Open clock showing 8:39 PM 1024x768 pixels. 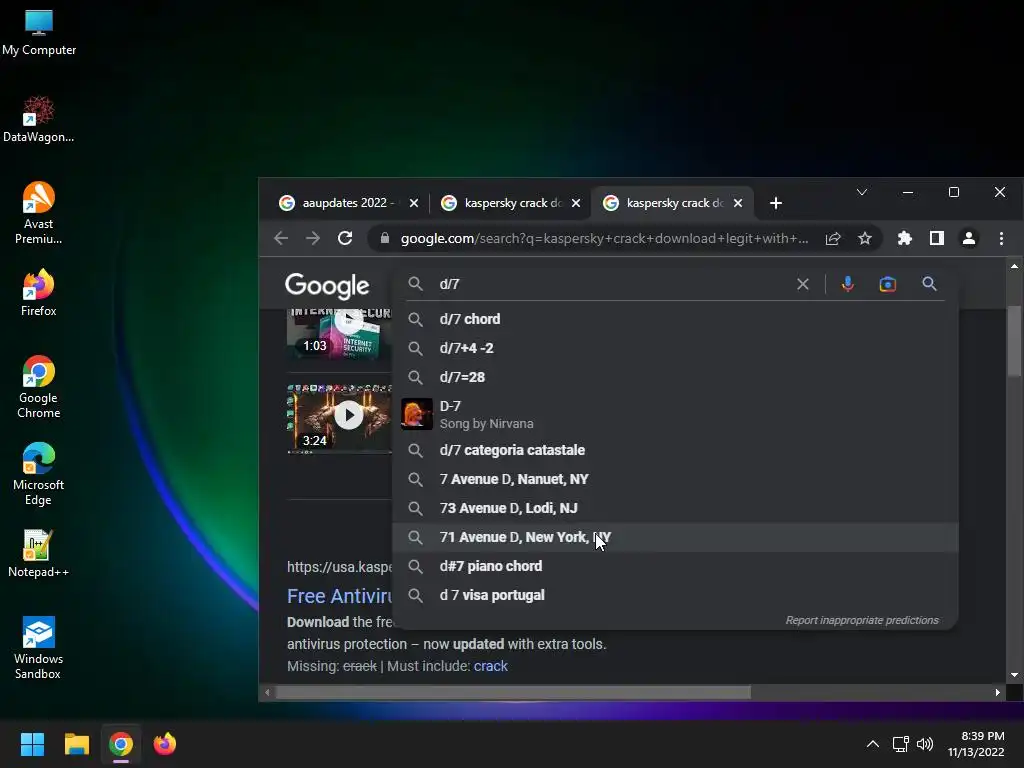point(976,744)
